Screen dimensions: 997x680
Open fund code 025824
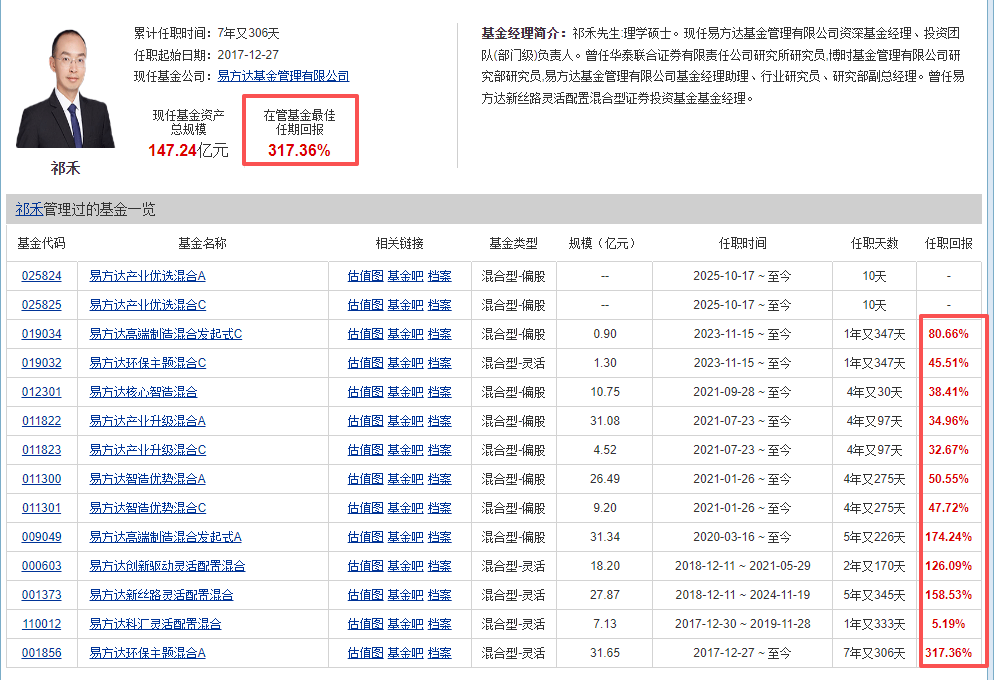pyautogui.click(x=42, y=276)
